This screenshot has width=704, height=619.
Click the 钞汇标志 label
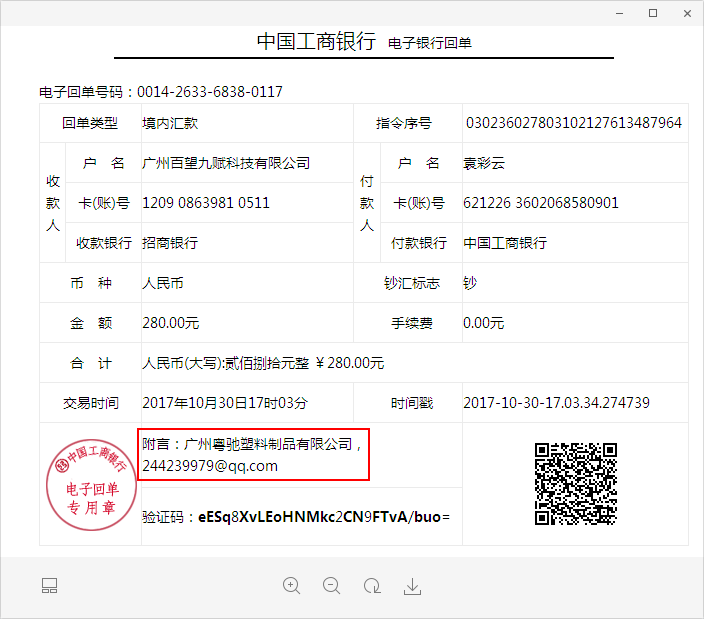pos(412,283)
